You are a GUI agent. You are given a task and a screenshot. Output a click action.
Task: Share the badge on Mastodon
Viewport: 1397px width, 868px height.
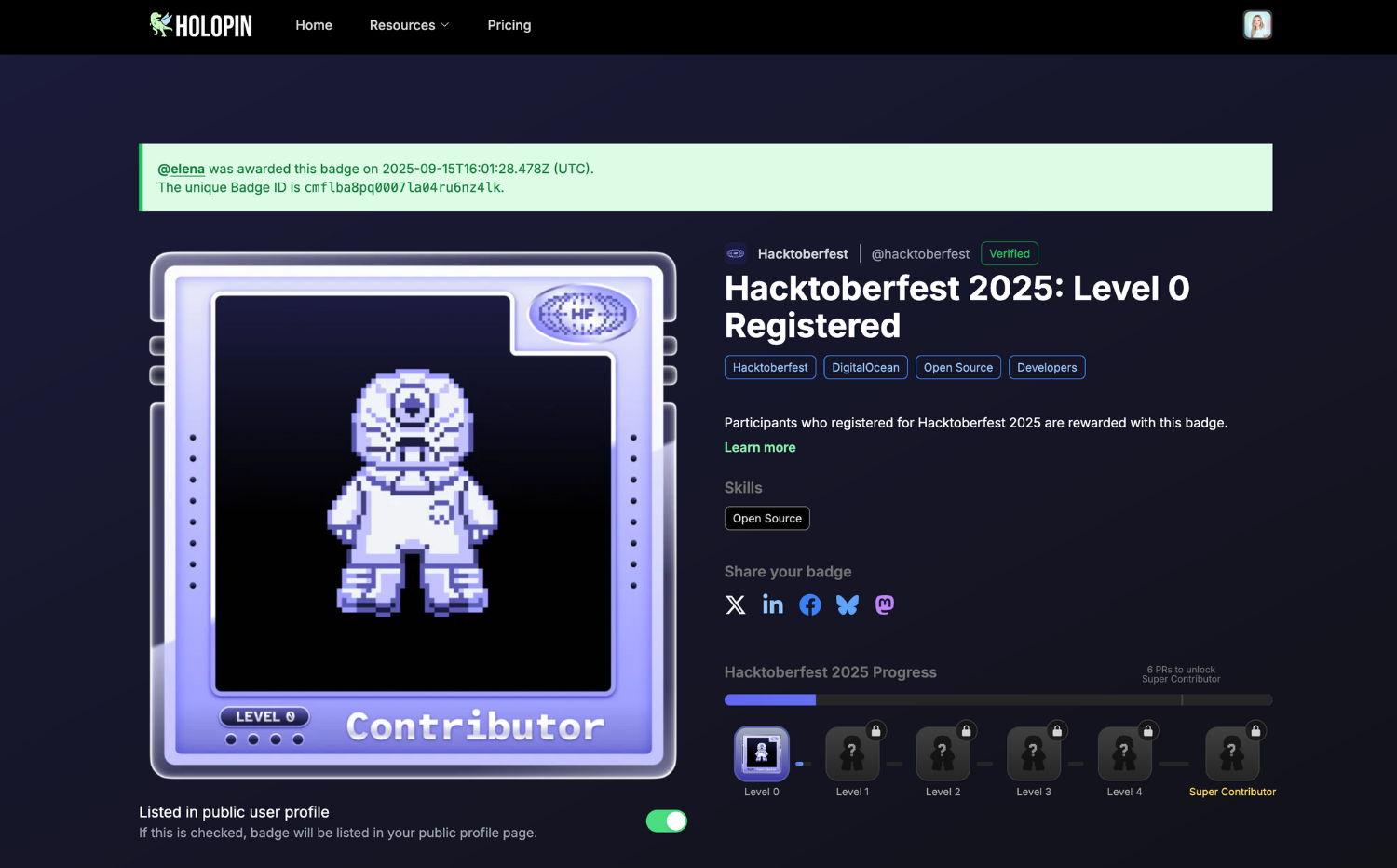[x=884, y=604]
